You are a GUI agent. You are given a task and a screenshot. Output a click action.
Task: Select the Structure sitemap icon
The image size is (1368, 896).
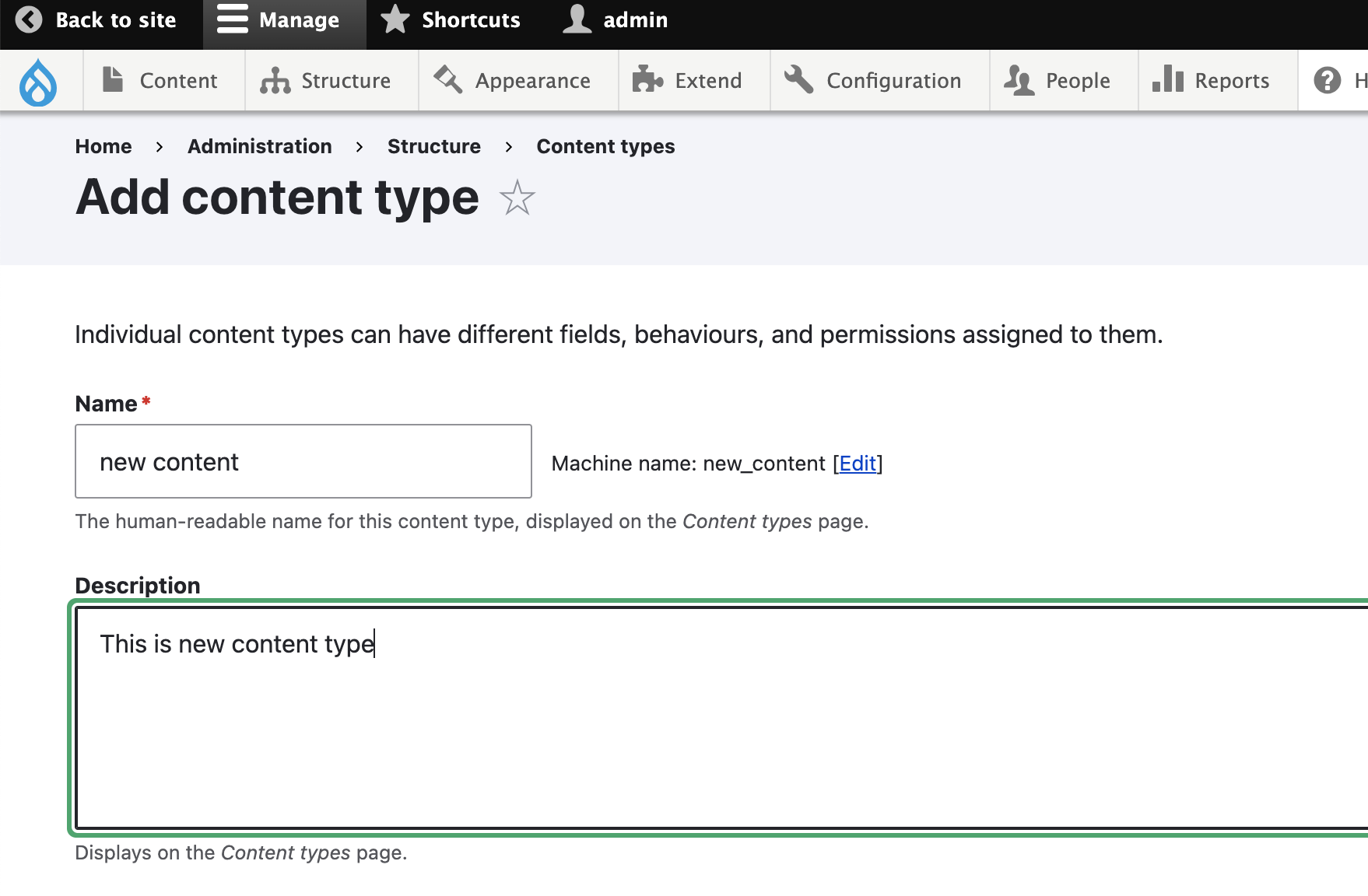click(x=276, y=79)
